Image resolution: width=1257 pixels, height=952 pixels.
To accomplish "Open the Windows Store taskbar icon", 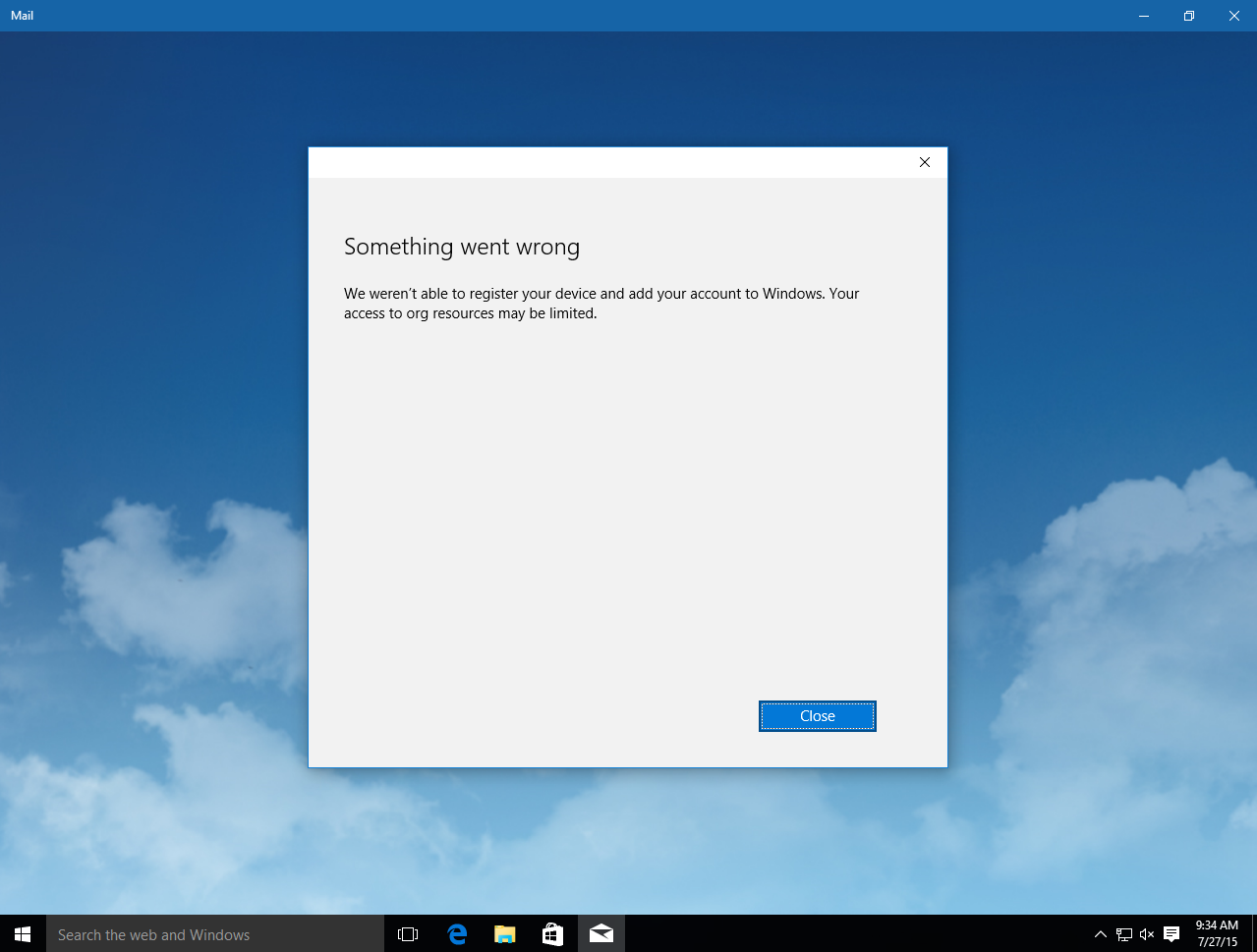I will (553, 934).
